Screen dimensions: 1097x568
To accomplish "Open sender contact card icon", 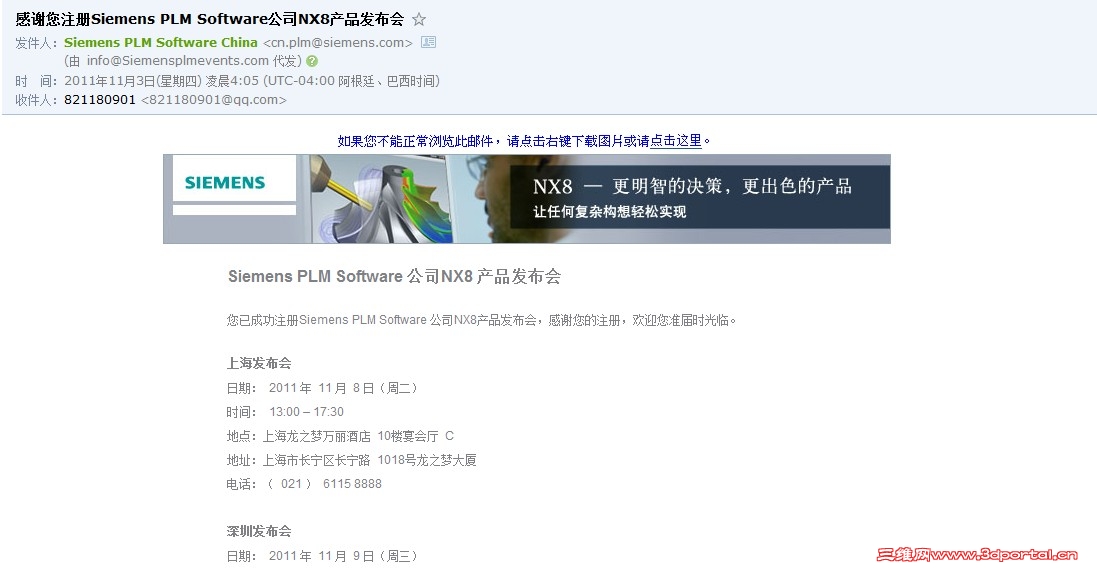I will (x=428, y=42).
